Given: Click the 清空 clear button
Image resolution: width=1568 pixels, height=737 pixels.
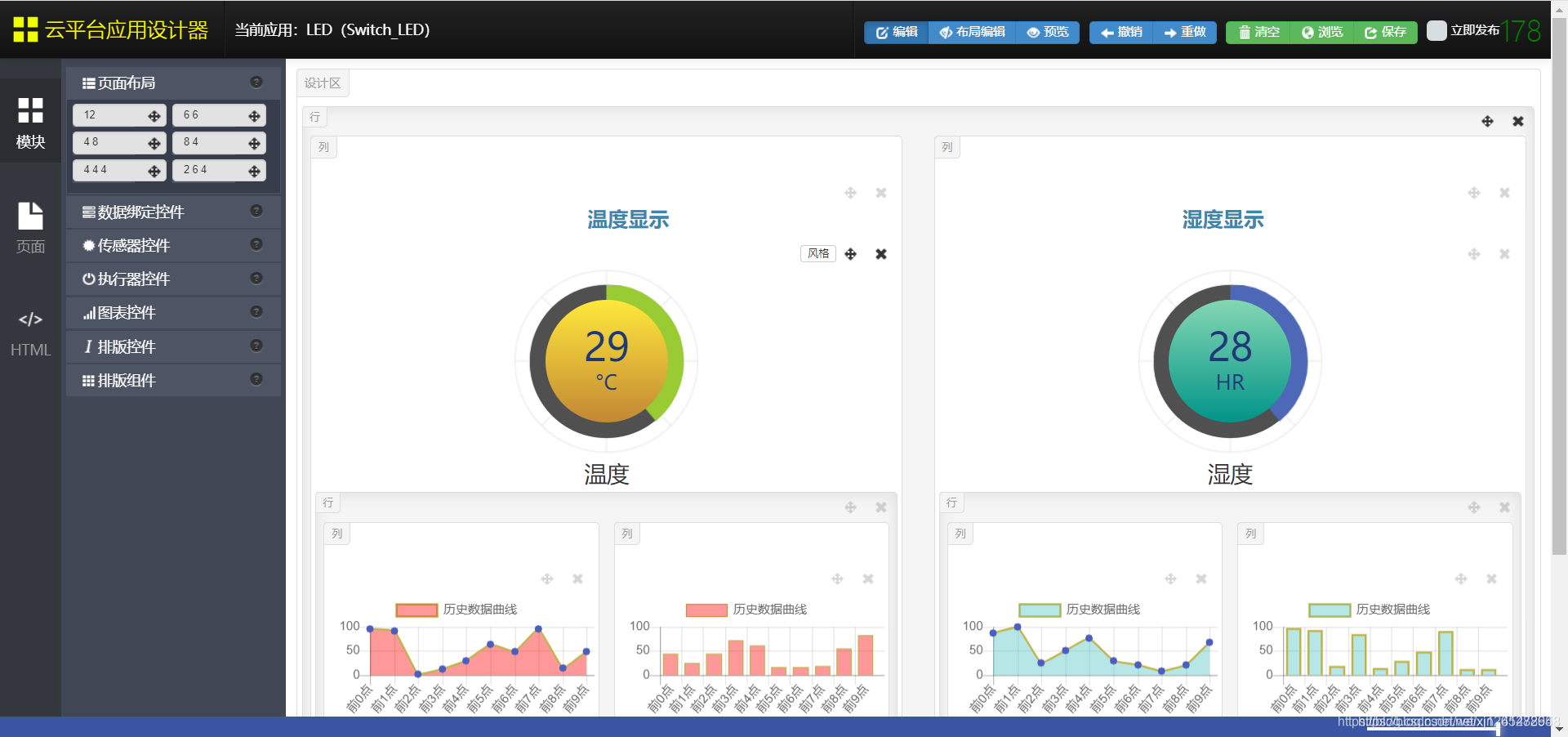Looking at the screenshot, I should [x=1258, y=32].
